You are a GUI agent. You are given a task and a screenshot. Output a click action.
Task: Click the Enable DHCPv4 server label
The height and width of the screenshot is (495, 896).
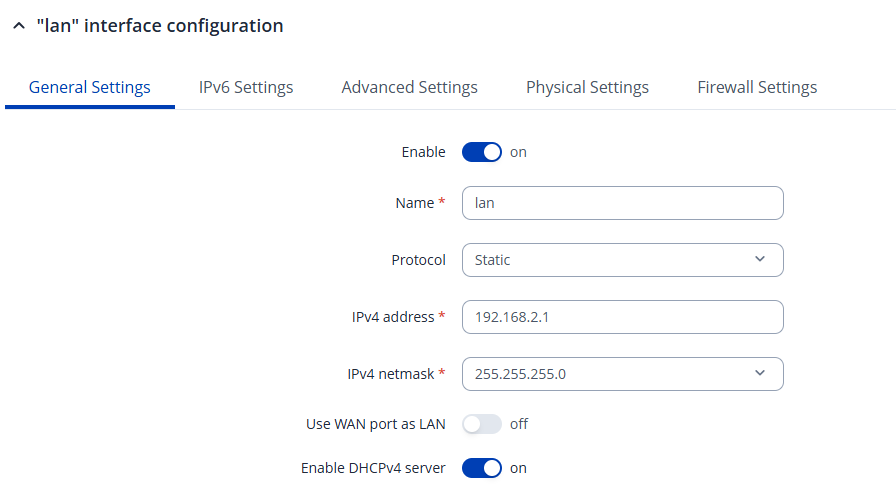pyautogui.click(x=373, y=468)
